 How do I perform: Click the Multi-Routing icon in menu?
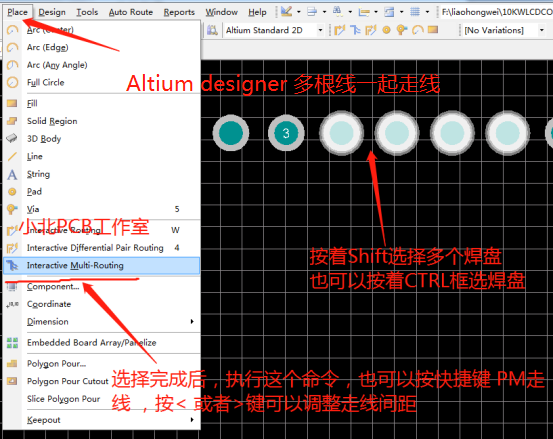coord(12,266)
